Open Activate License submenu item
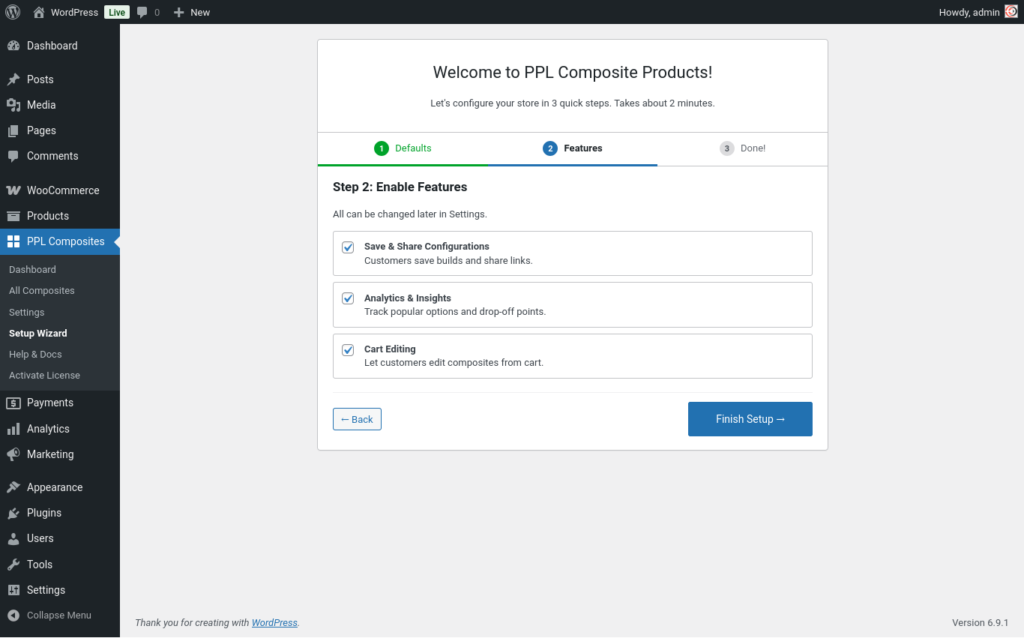This screenshot has height=638, width=1024. [44, 375]
